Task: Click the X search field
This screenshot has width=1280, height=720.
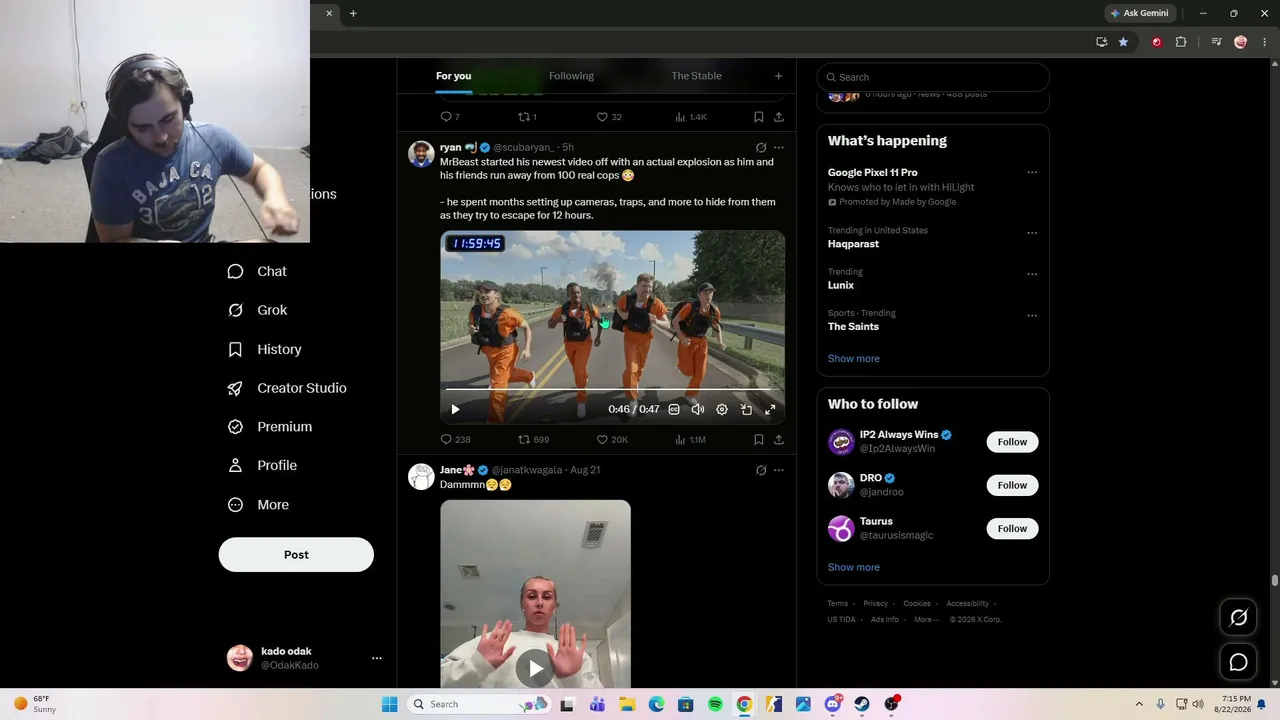Action: (933, 77)
